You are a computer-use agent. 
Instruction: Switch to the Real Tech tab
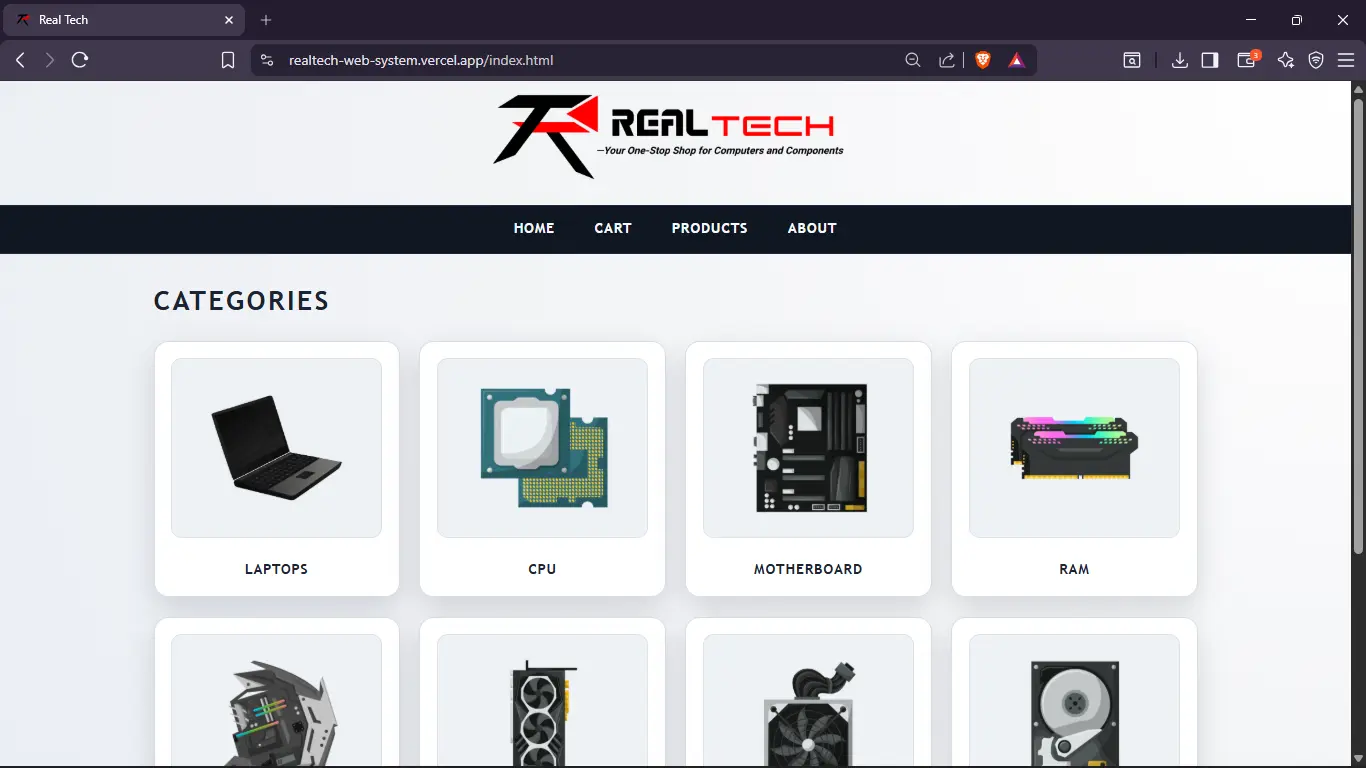click(120, 19)
